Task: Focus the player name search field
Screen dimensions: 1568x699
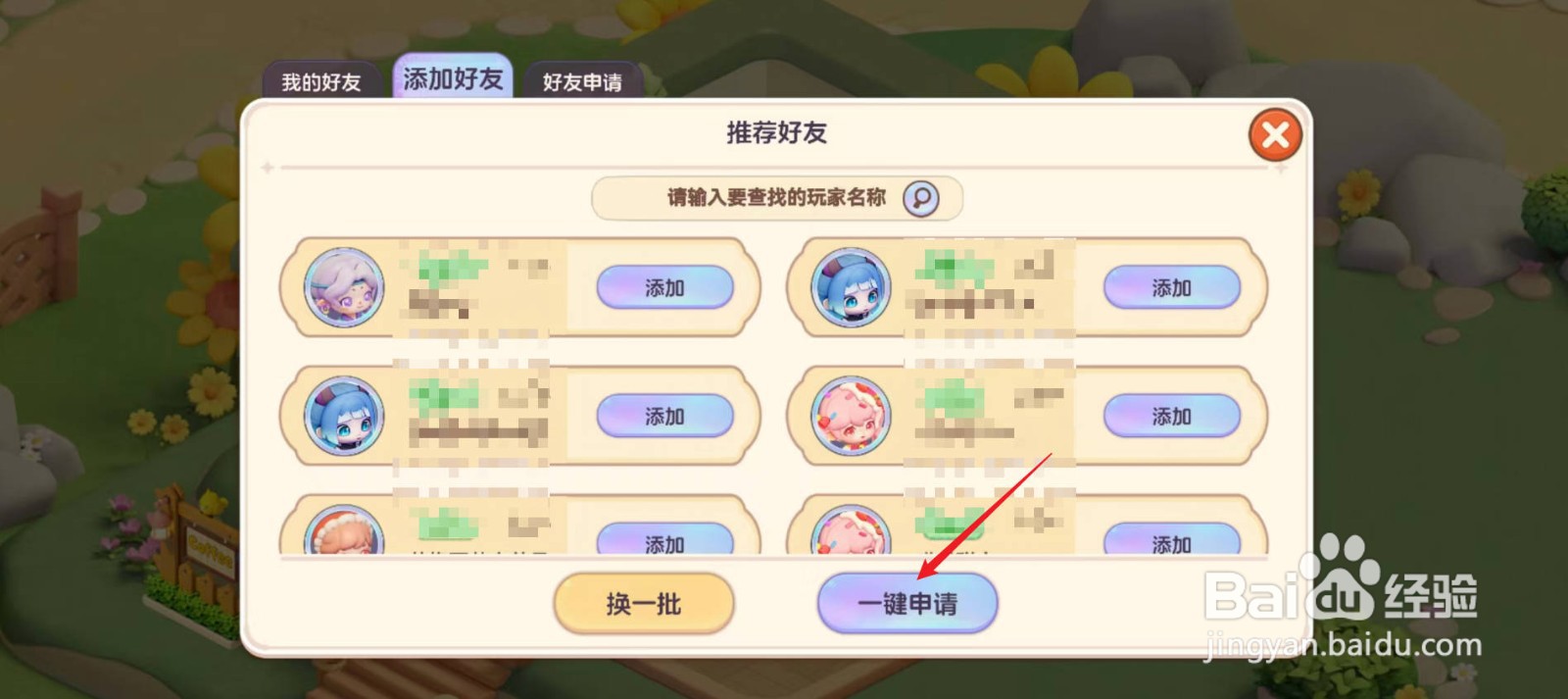Action: click(x=776, y=198)
